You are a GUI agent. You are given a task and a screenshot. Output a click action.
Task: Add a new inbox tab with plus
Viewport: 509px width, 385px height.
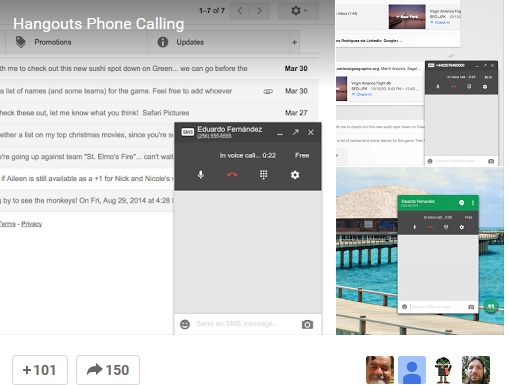(294, 42)
